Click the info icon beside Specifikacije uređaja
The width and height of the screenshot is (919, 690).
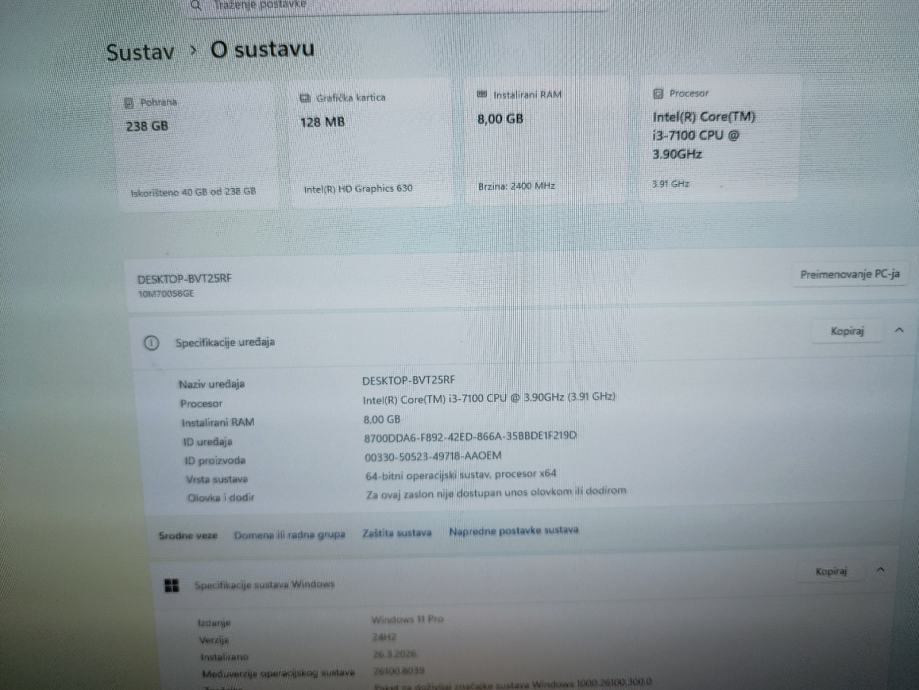click(151, 343)
